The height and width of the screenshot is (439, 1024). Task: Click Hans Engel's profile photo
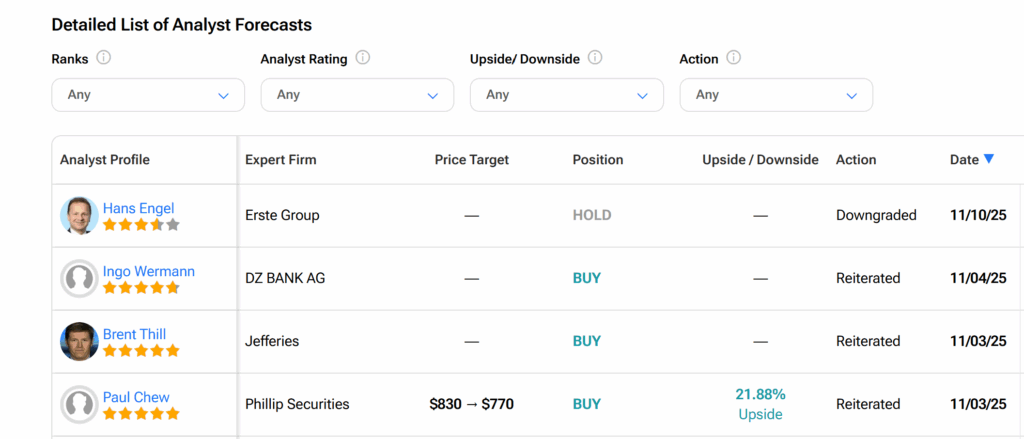pyautogui.click(x=79, y=215)
